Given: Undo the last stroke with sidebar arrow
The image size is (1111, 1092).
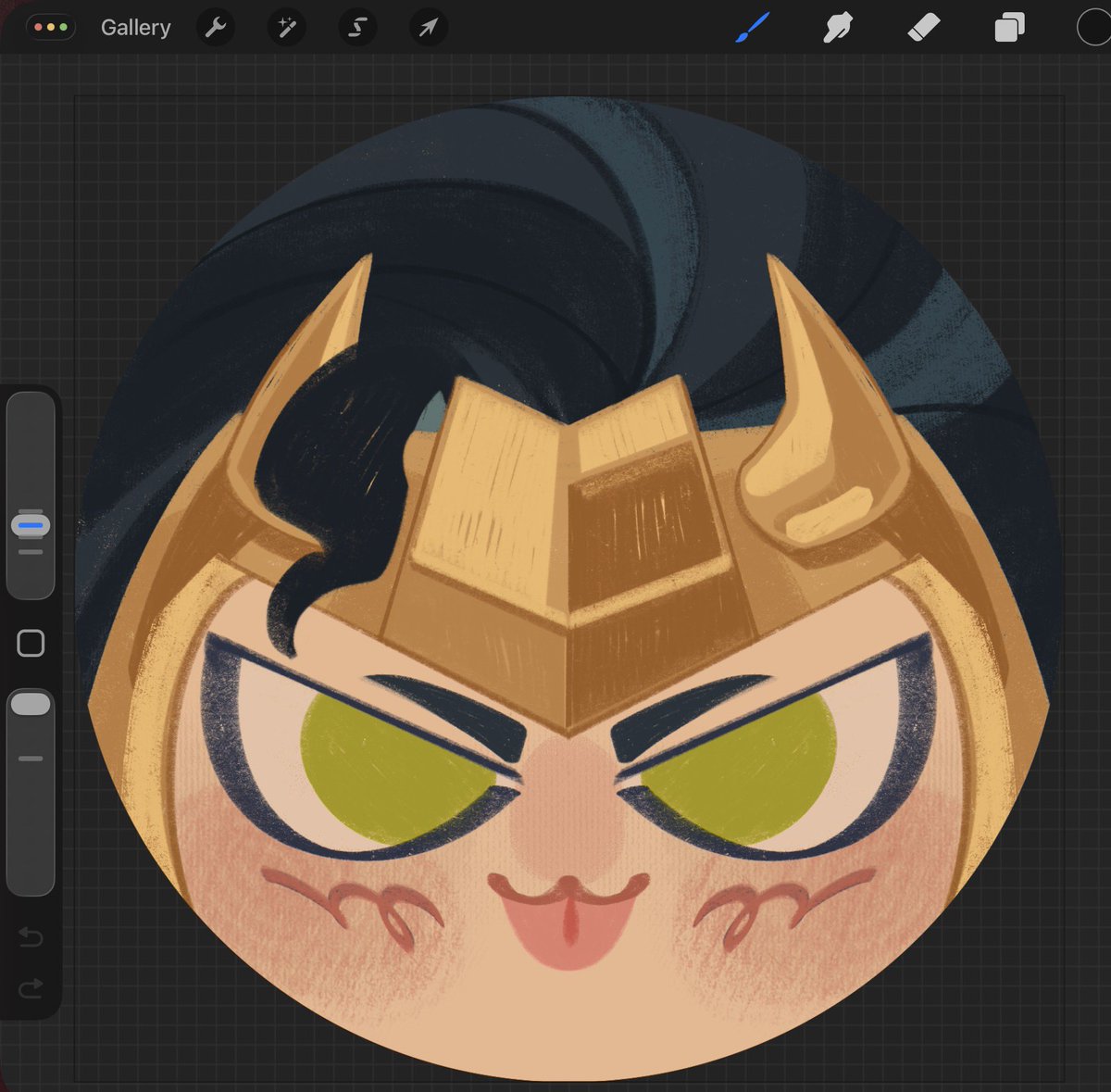Looking at the screenshot, I should 31,937.
